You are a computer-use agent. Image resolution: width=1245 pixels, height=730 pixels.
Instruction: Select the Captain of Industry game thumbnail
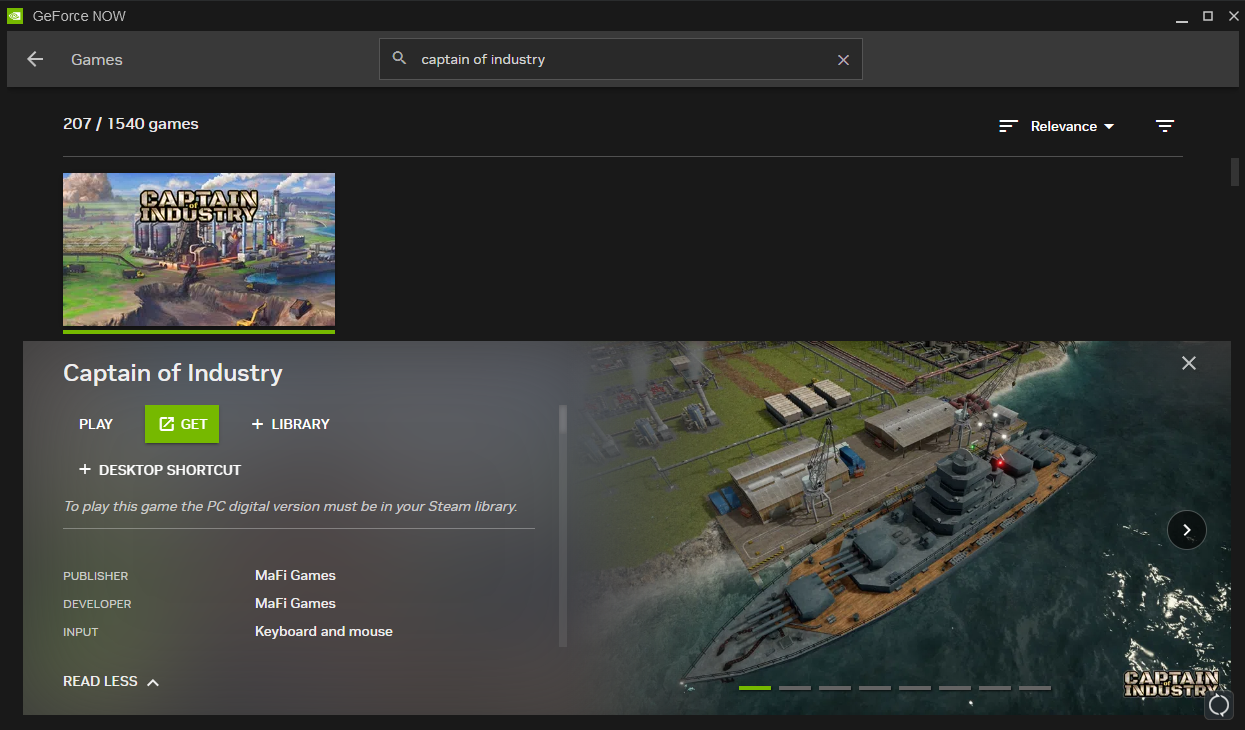point(199,249)
